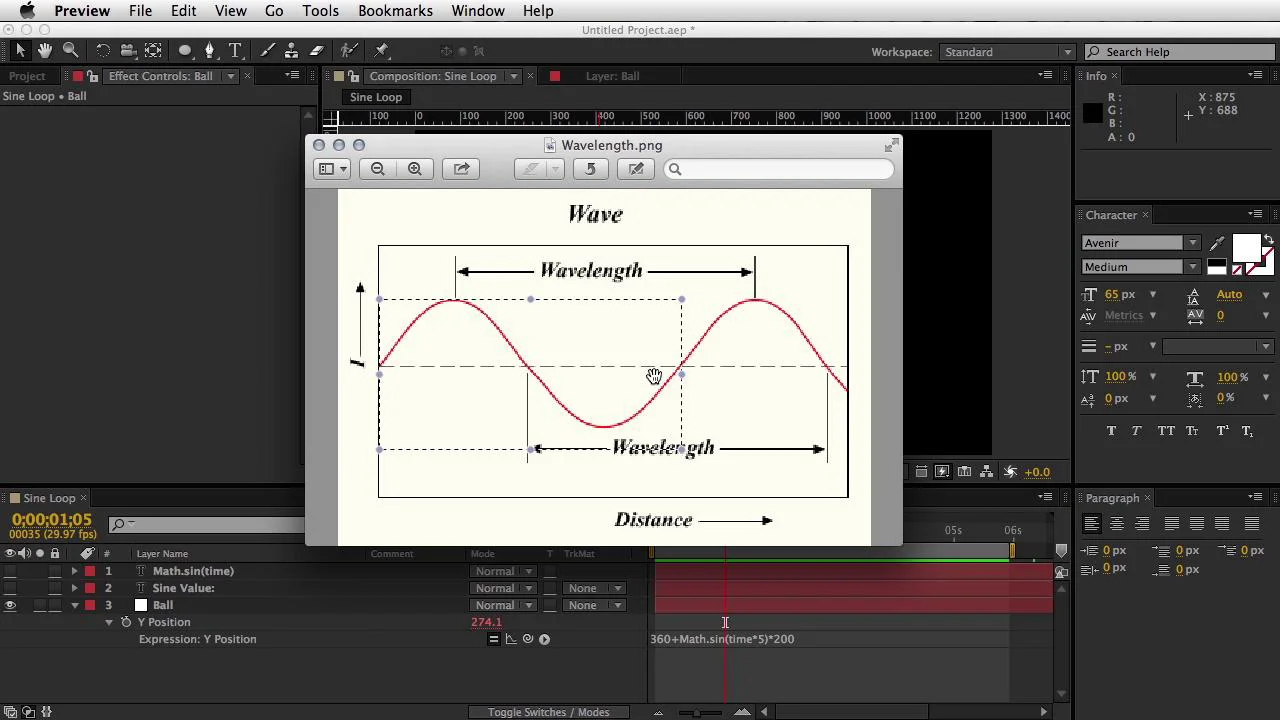Click the expression pick whip icon
This screenshot has height=720, width=1280.
[x=528, y=639]
